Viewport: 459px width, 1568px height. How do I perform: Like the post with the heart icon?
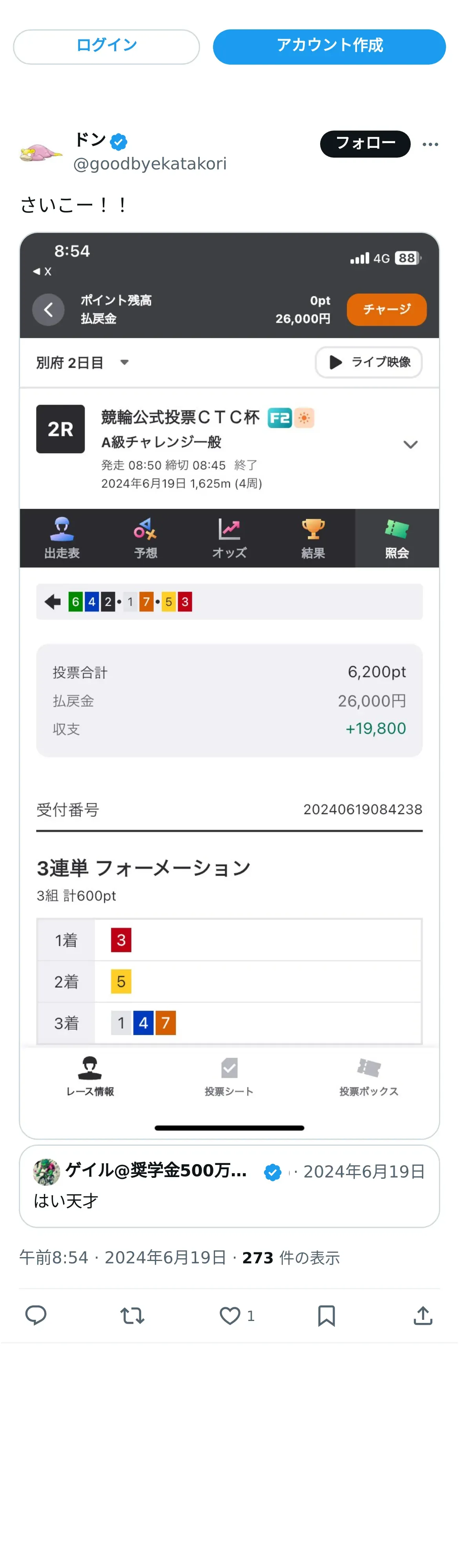[x=229, y=1315]
